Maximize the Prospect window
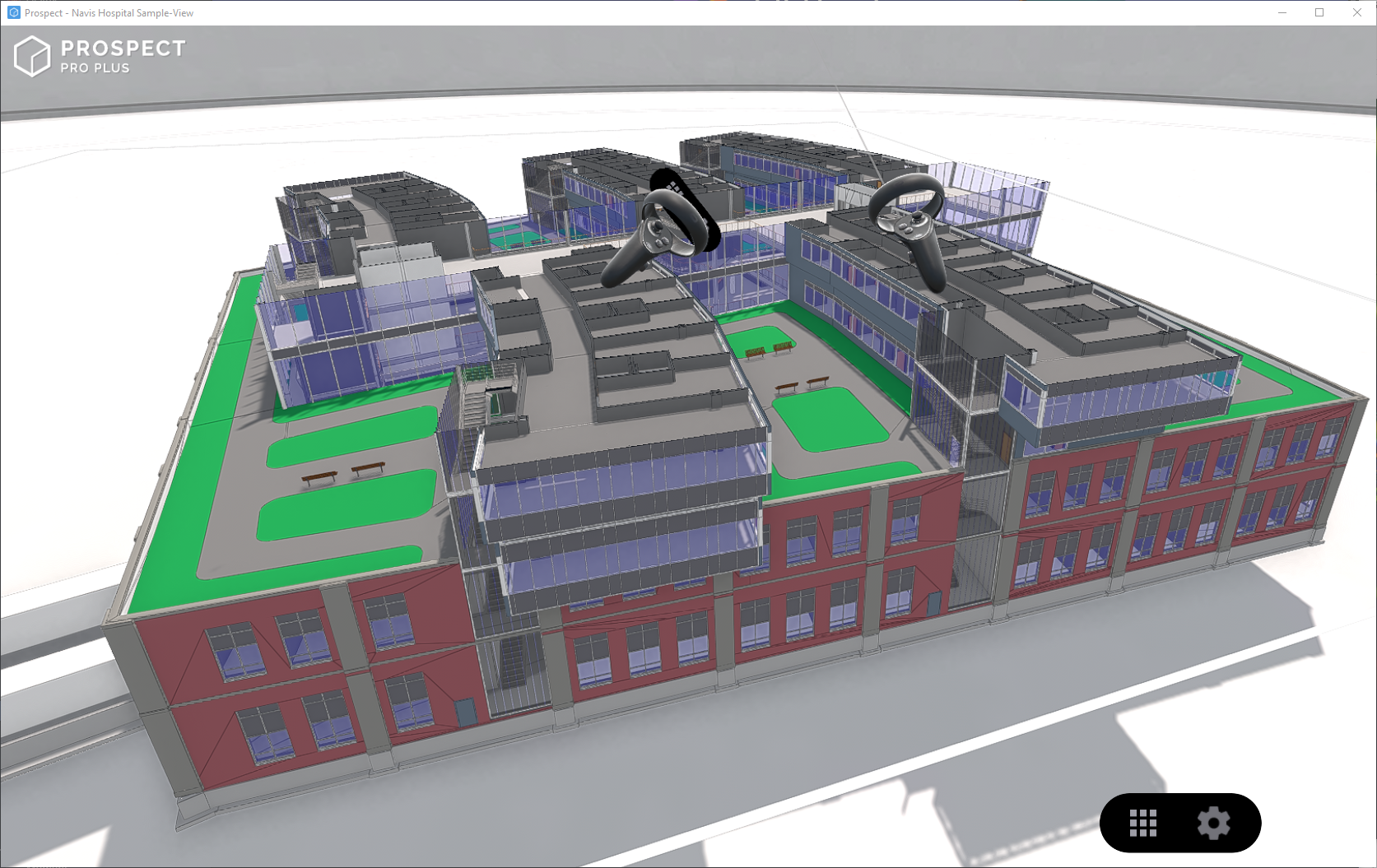The image size is (1377, 868). pos(1319,12)
